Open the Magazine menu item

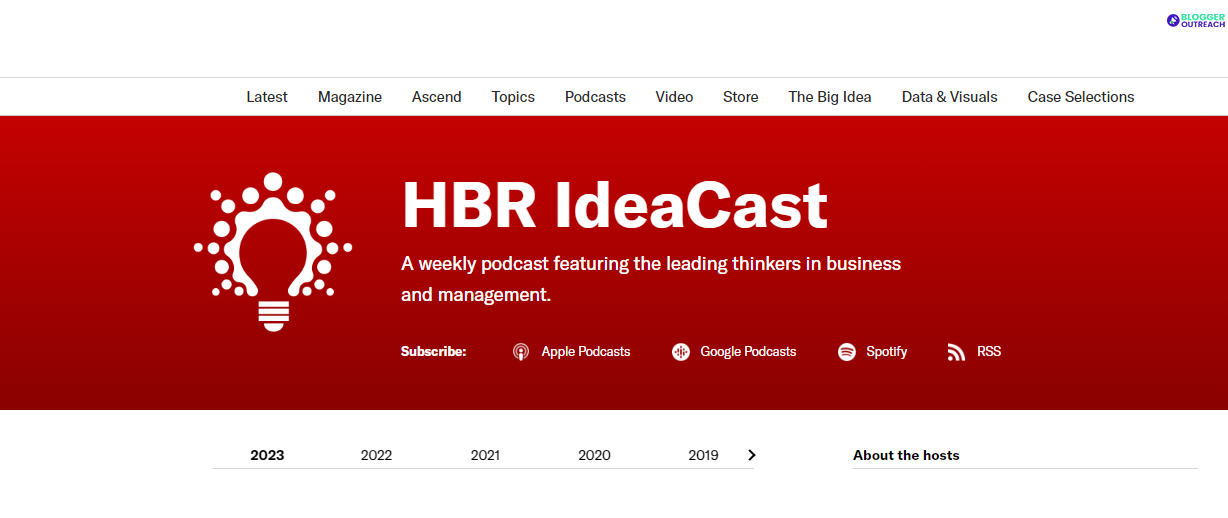coord(350,97)
